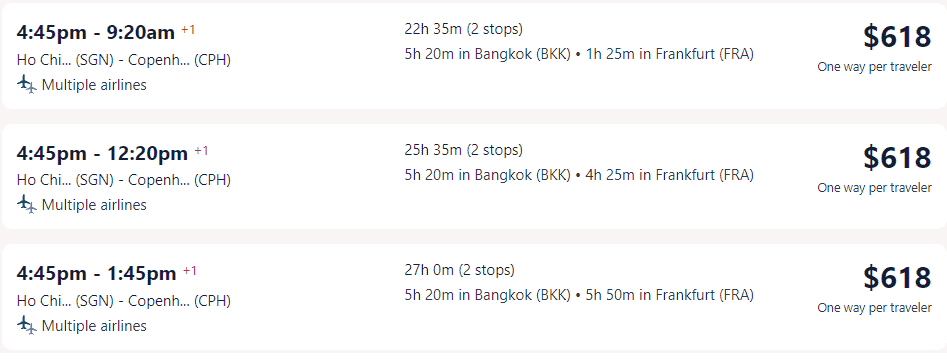Click Multiple airlines label on the third flight

point(94,326)
